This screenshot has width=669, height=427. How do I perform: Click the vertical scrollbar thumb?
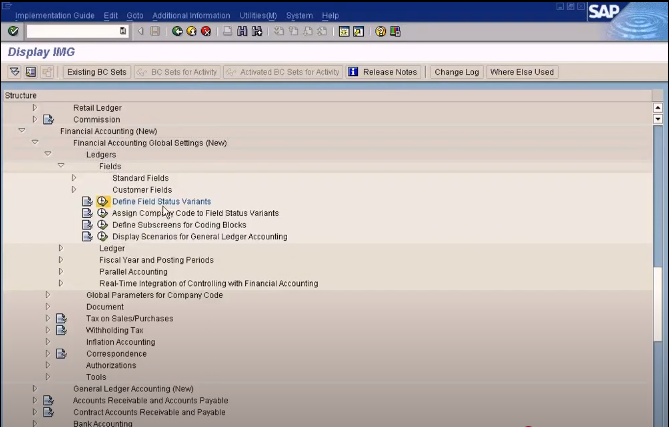tap(657, 304)
